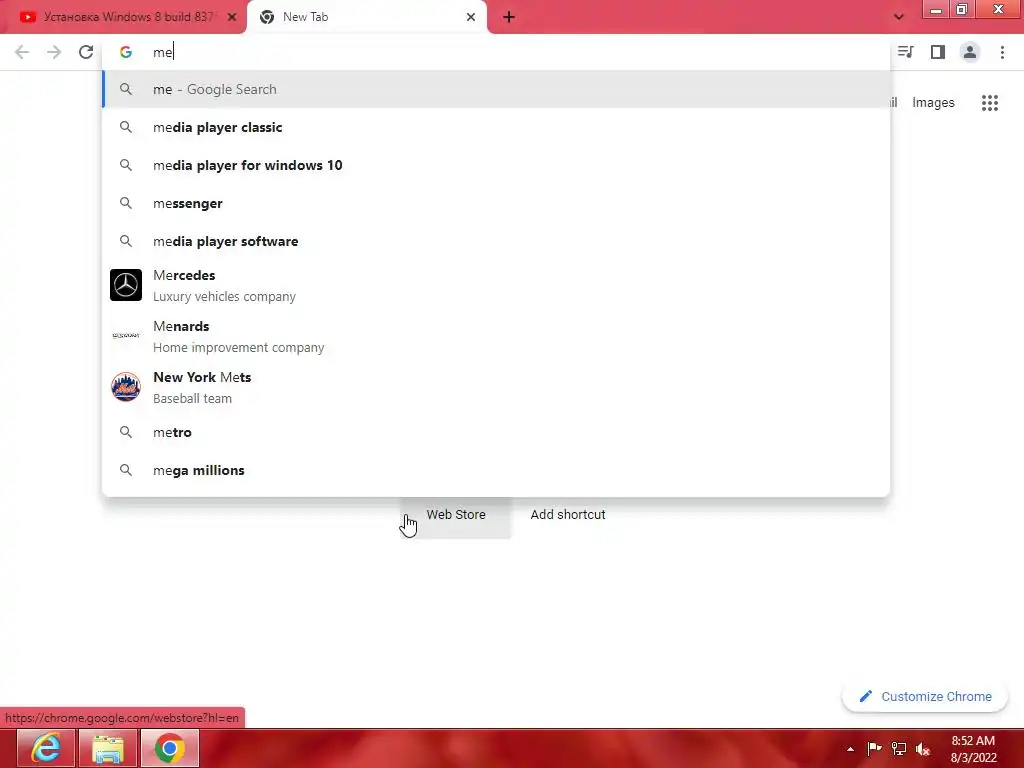The width and height of the screenshot is (1024, 768).
Task: Choose the New York Mets suggestion
Action: pyautogui.click(x=496, y=387)
